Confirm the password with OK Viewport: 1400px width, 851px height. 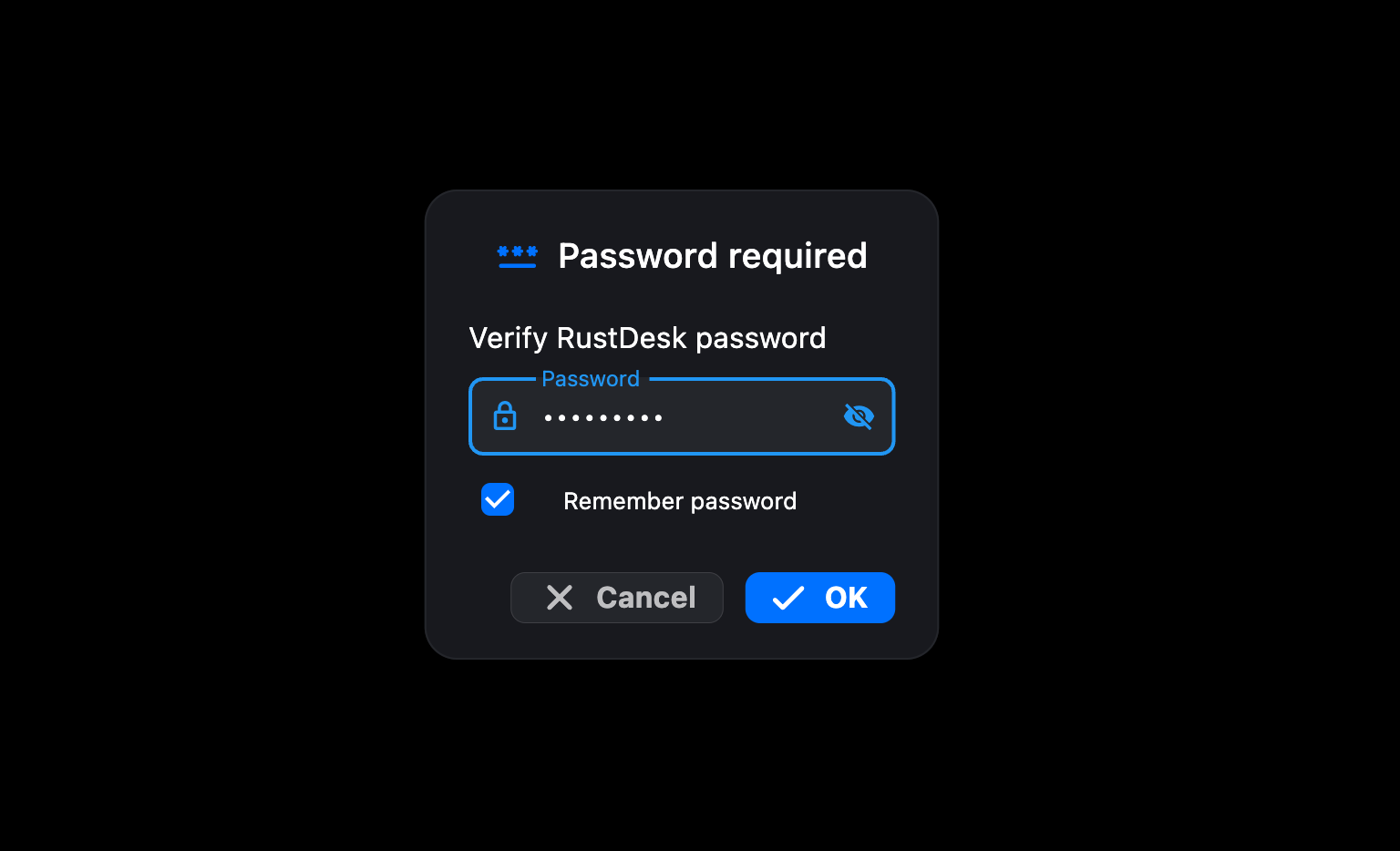[x=820, y=598]
